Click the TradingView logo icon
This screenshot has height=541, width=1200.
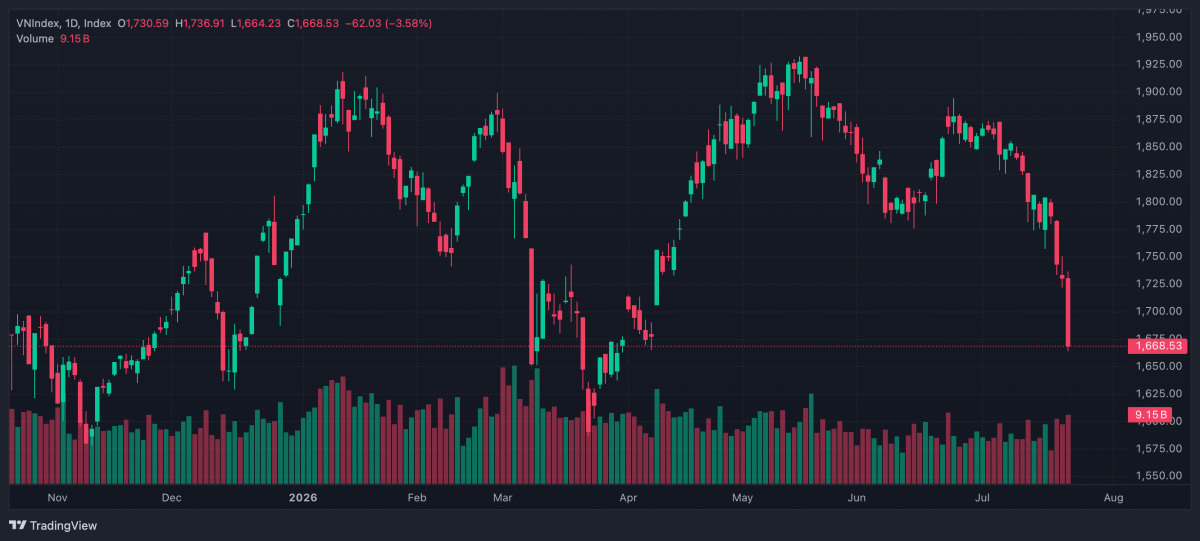18,525
